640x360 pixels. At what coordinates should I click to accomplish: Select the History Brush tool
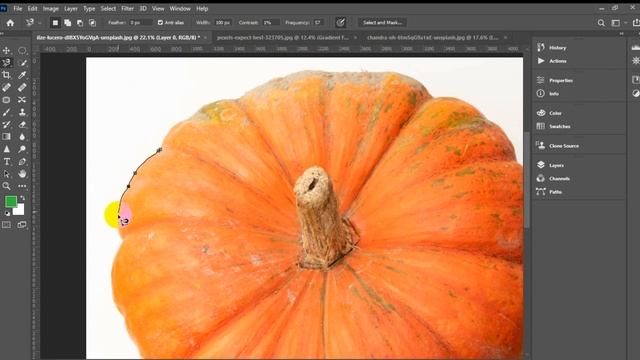pos(7,124)
